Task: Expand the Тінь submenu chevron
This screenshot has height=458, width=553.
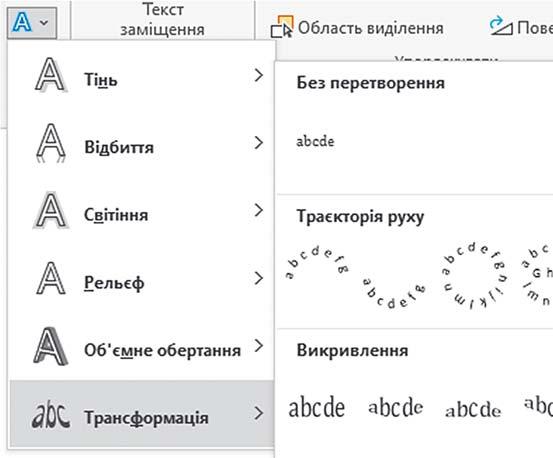Action: [259, 75]
